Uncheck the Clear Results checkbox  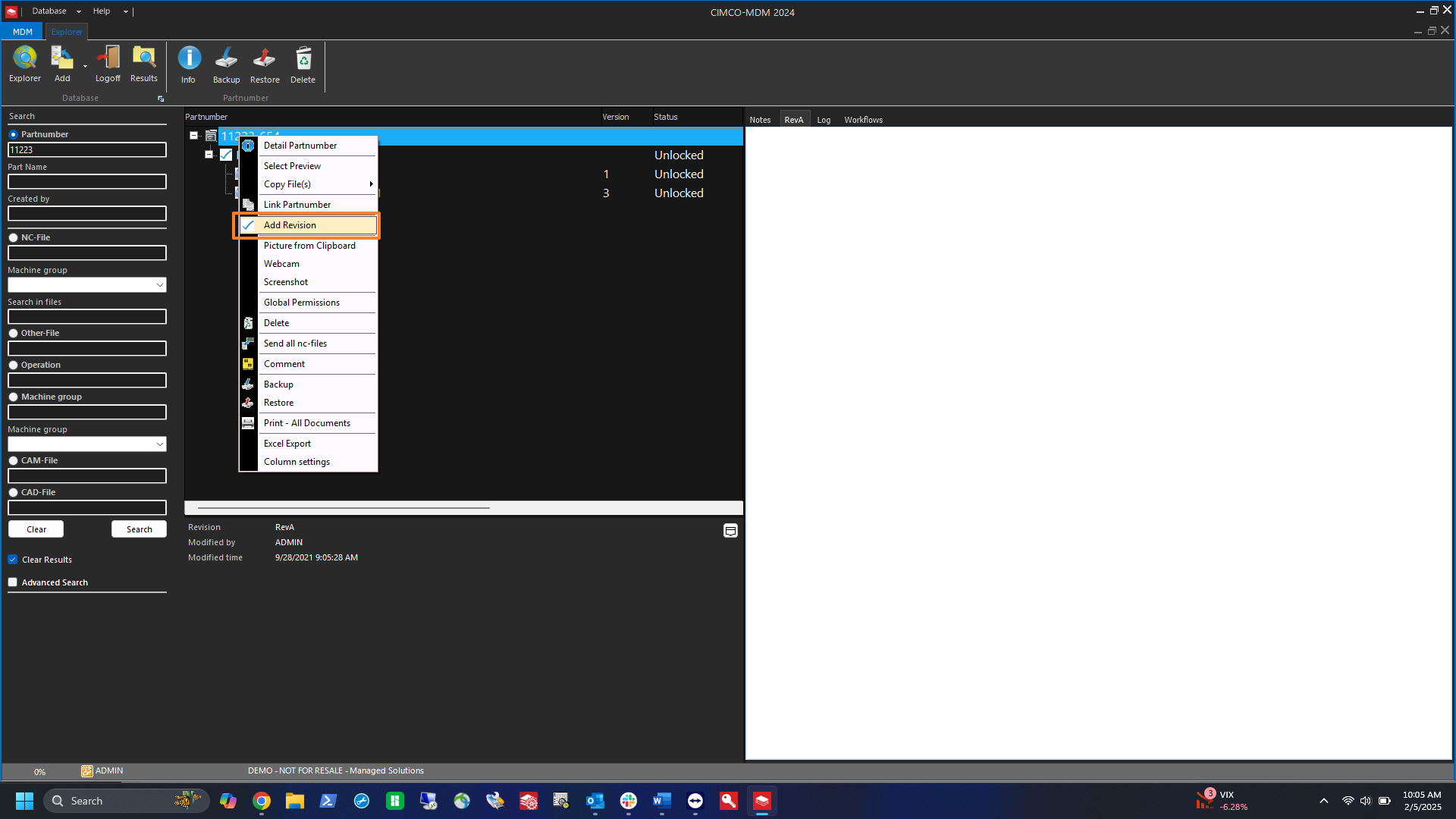(x=13, y=560)
